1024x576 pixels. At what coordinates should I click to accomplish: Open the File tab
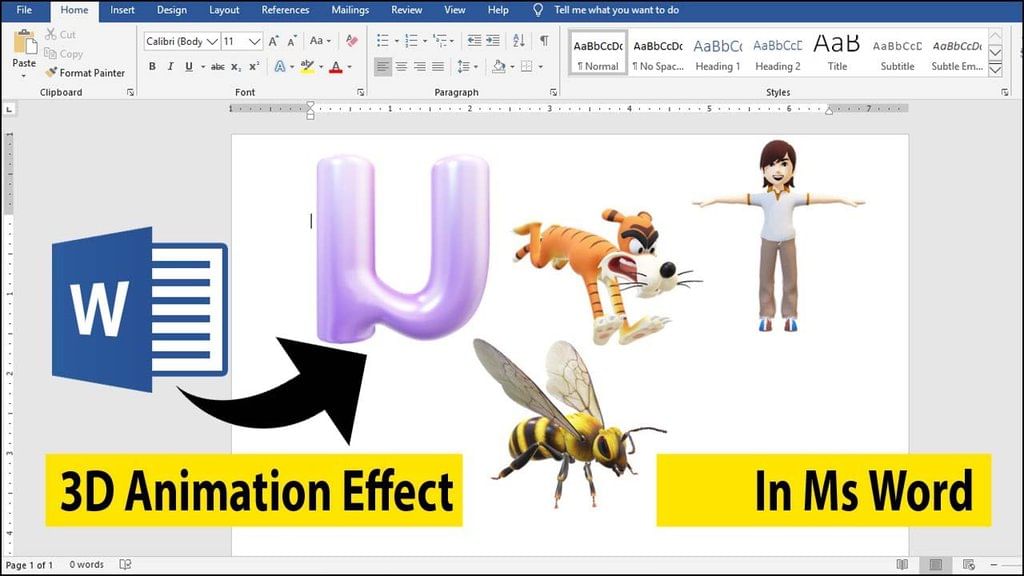[24, 10]
